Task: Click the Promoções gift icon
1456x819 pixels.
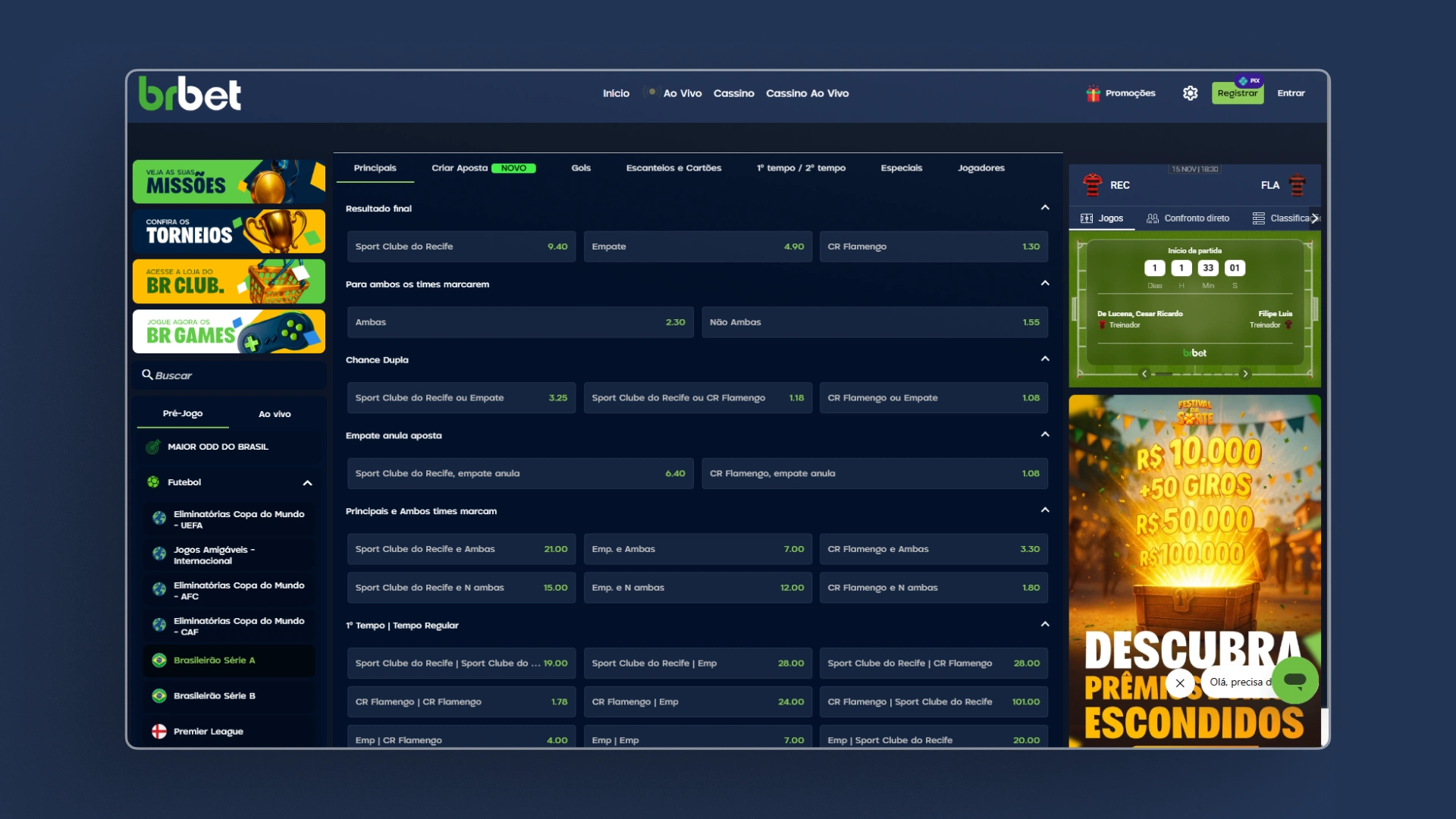Action: [x=1093, y=93]
